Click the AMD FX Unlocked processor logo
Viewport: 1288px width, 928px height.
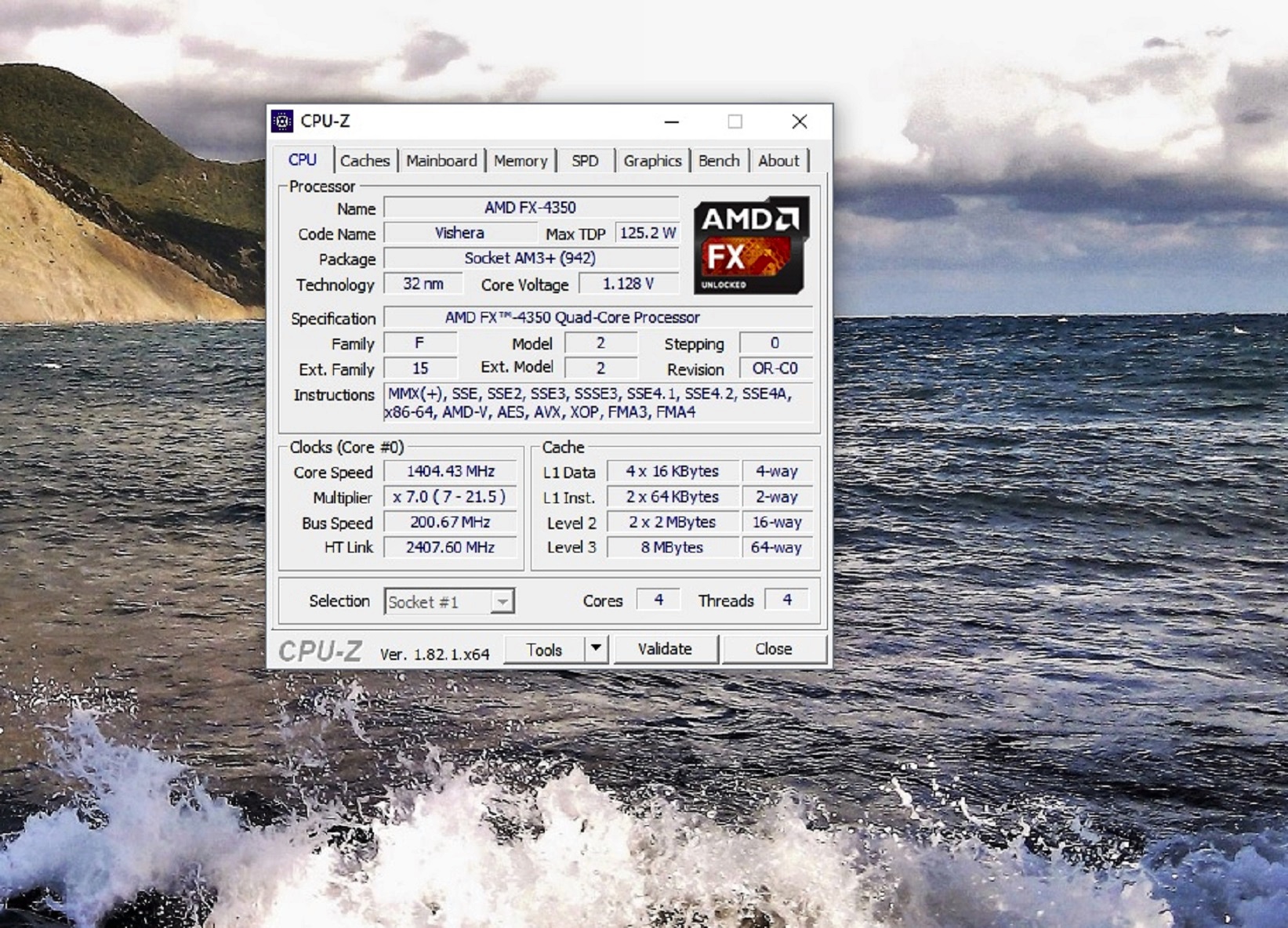click(x=751, y=245)
